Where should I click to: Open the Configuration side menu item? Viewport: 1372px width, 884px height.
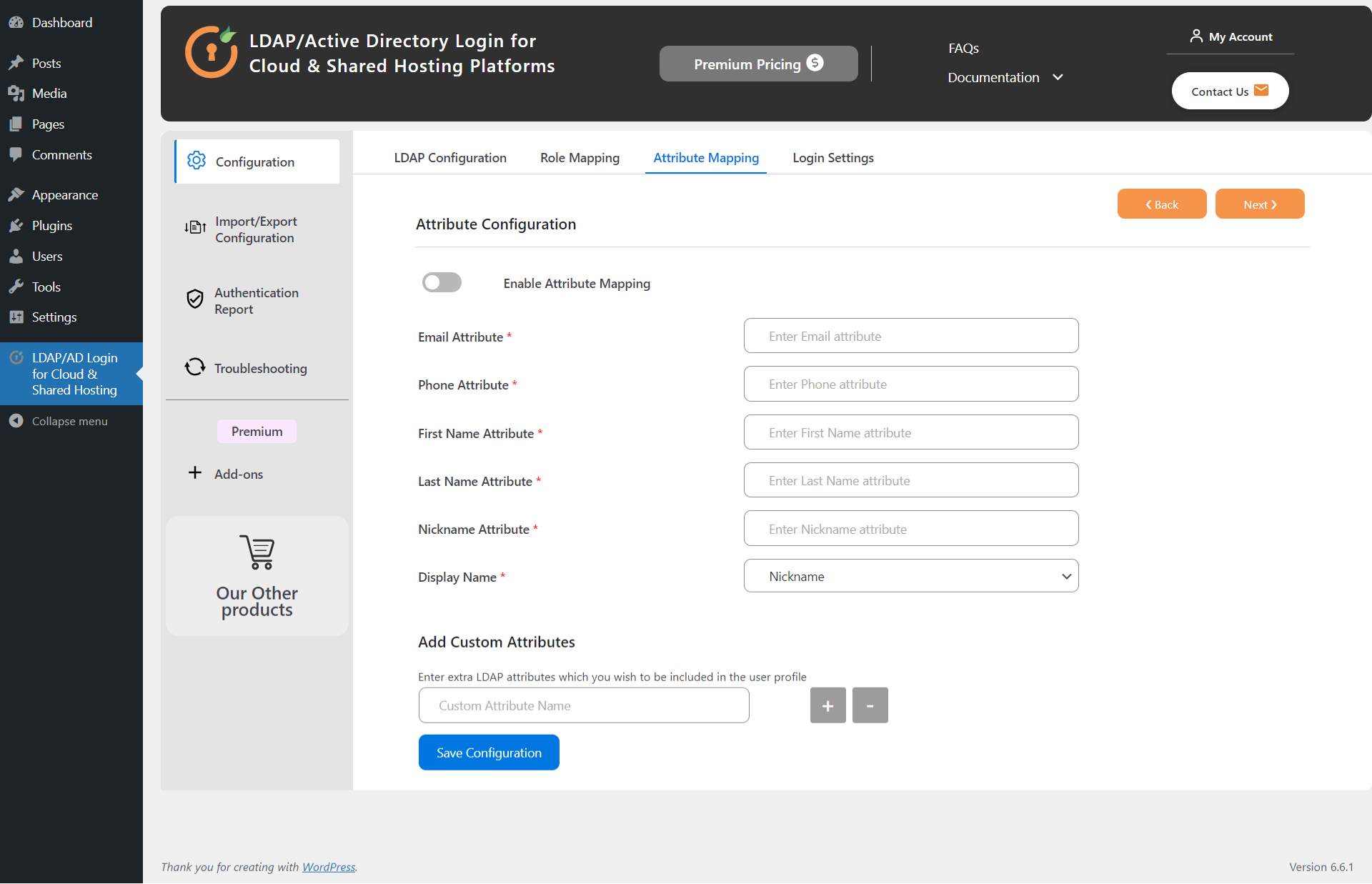click(x=257, y=162)
